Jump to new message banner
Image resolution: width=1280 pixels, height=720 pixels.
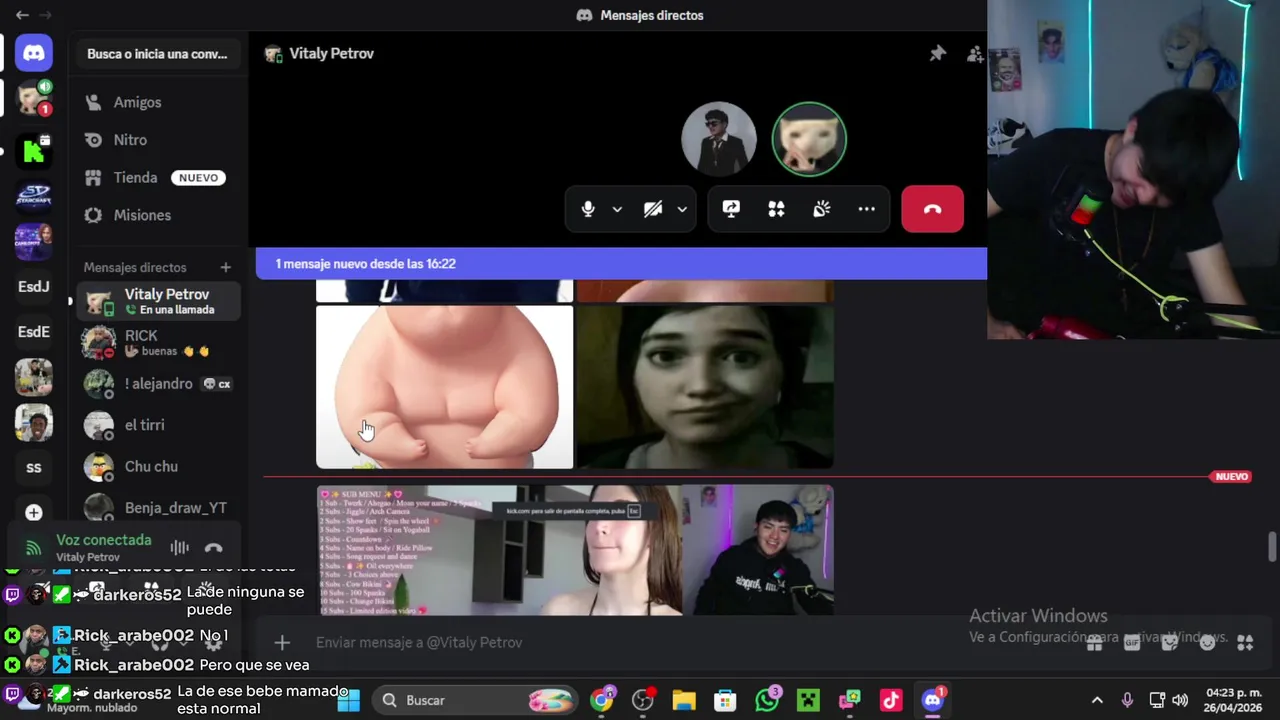(621, 263)
